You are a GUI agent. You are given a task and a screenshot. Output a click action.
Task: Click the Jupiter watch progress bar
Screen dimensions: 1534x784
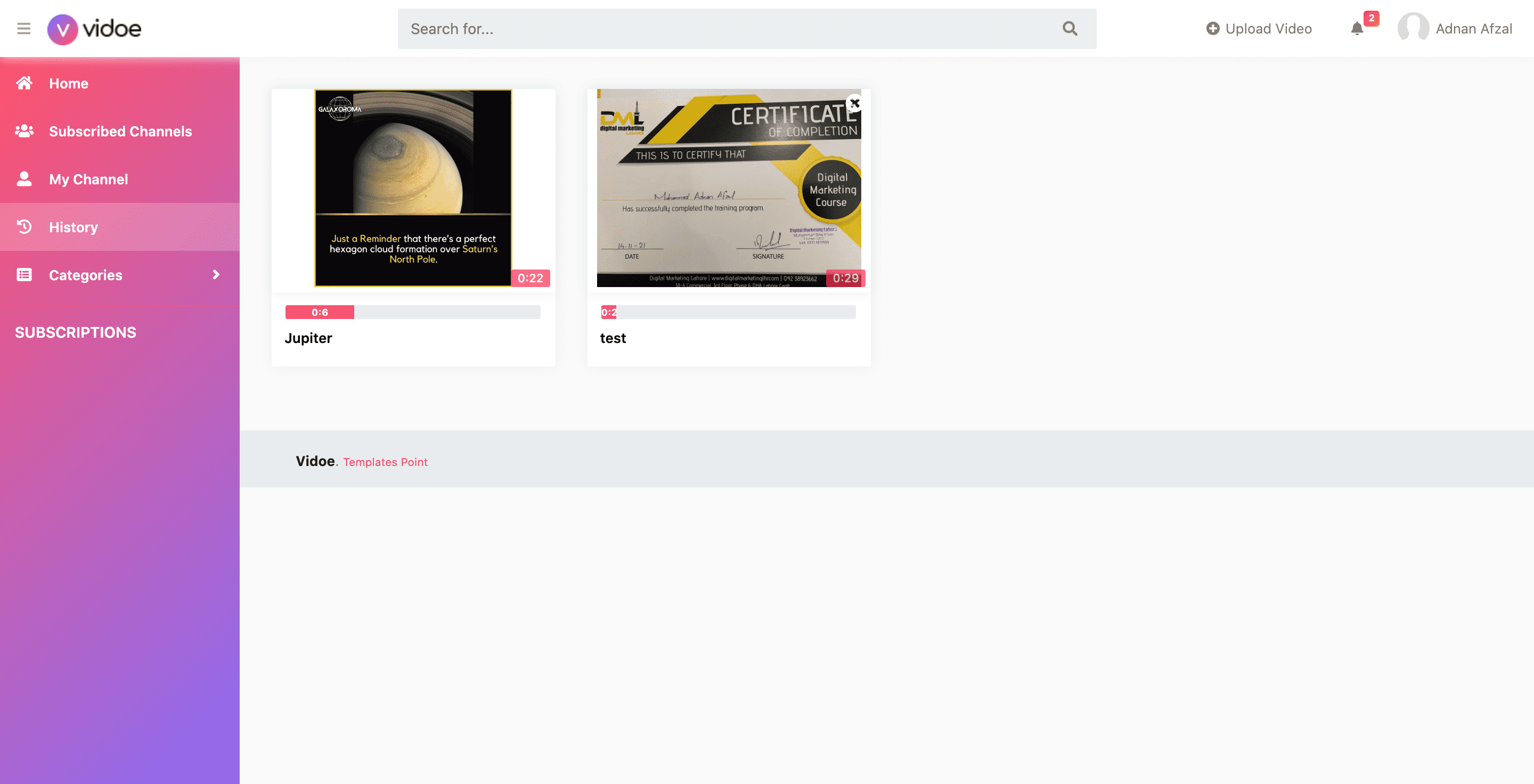pos(413,312)
